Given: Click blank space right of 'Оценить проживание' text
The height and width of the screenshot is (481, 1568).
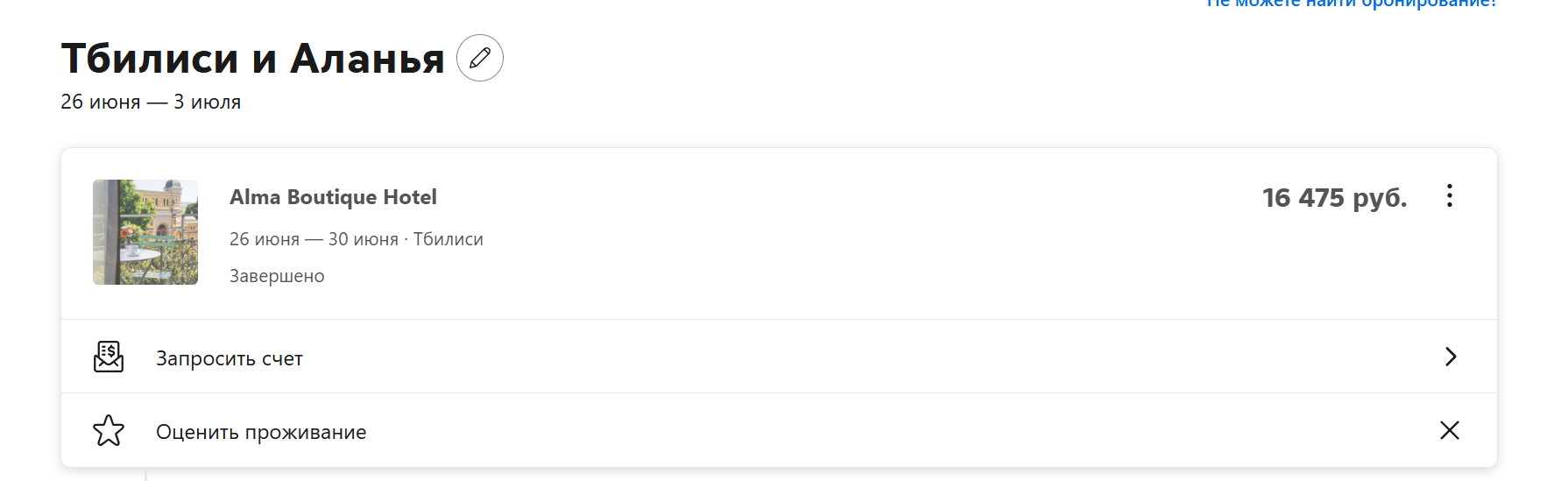Looking at the screenshot, I should point(902,430).
